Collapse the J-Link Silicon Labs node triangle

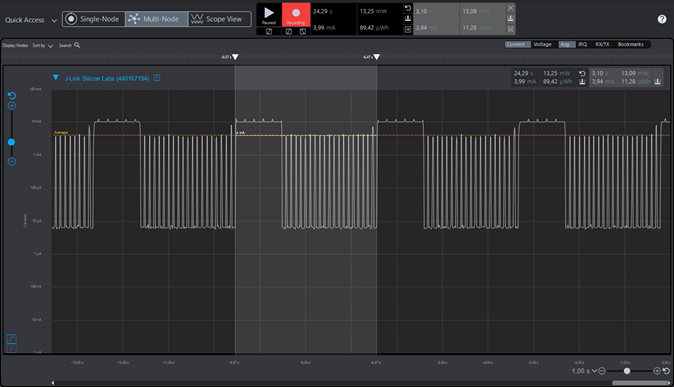click(55, 77)
